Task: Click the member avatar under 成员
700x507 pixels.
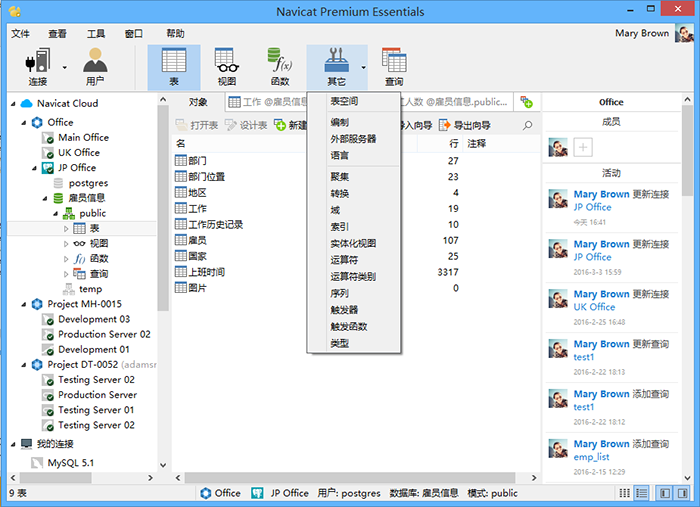Action: click(558, 147)
